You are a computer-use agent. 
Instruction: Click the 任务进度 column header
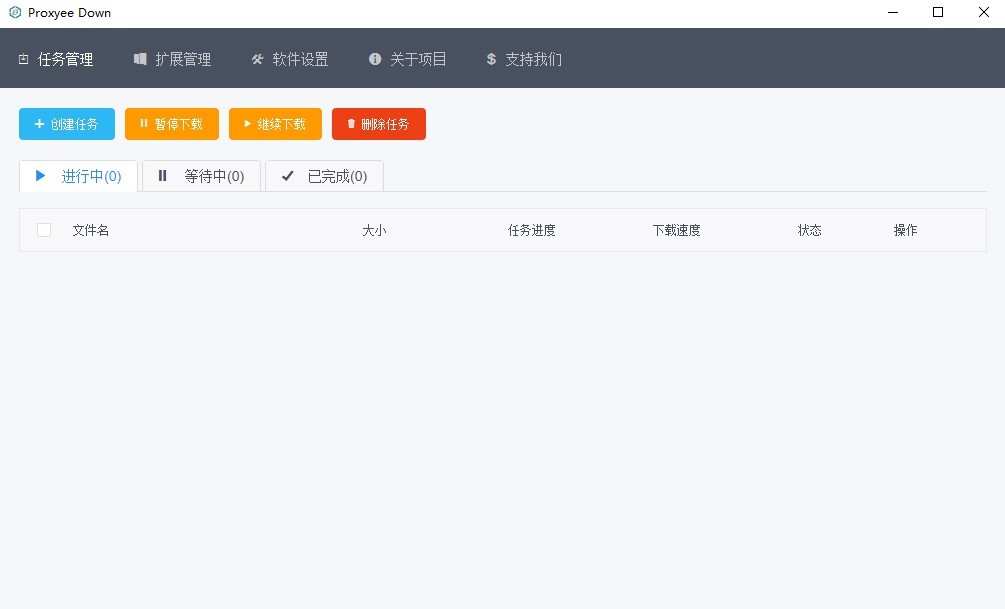(x=531, y=230)
